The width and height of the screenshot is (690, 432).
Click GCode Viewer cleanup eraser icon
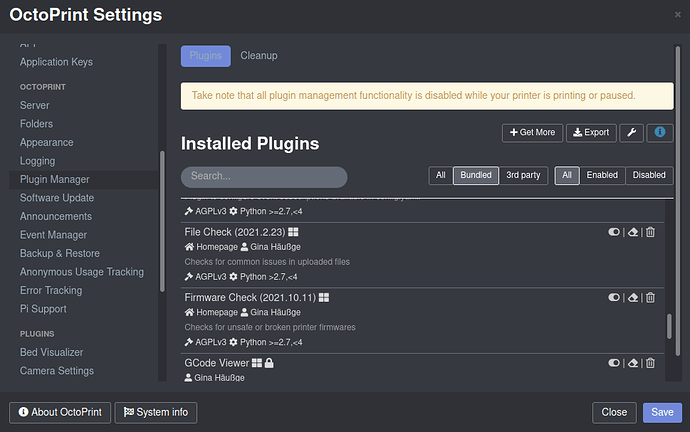633,363
